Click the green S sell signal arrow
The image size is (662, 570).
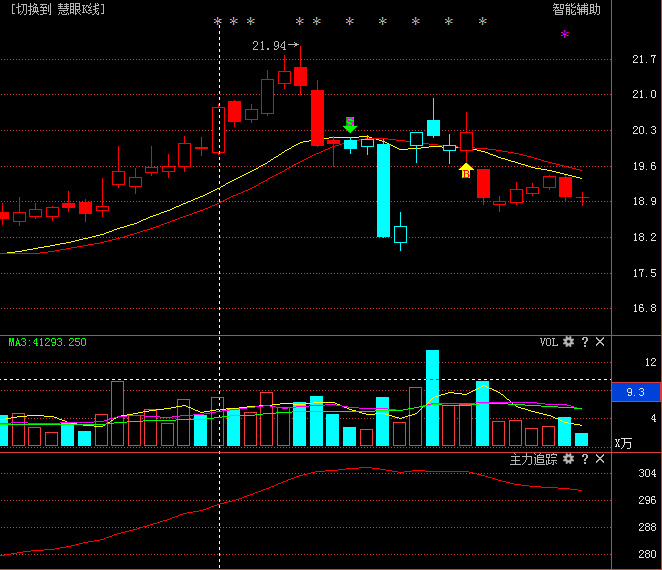coord(350,125)
